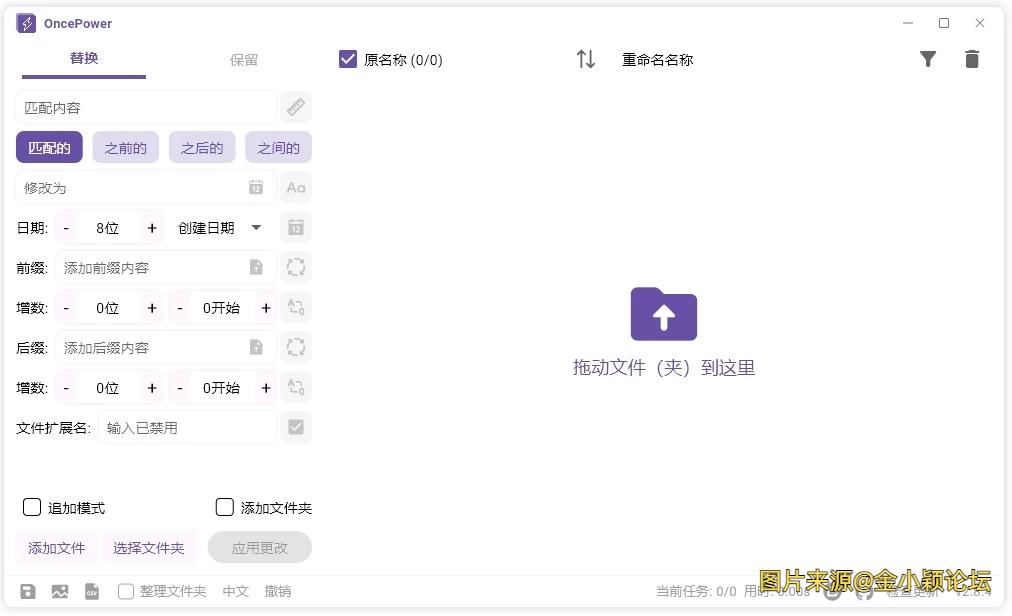Screen dimensions: 1012x616
Task: Decrease 增数 start value with minus
Action: [179, 307]
